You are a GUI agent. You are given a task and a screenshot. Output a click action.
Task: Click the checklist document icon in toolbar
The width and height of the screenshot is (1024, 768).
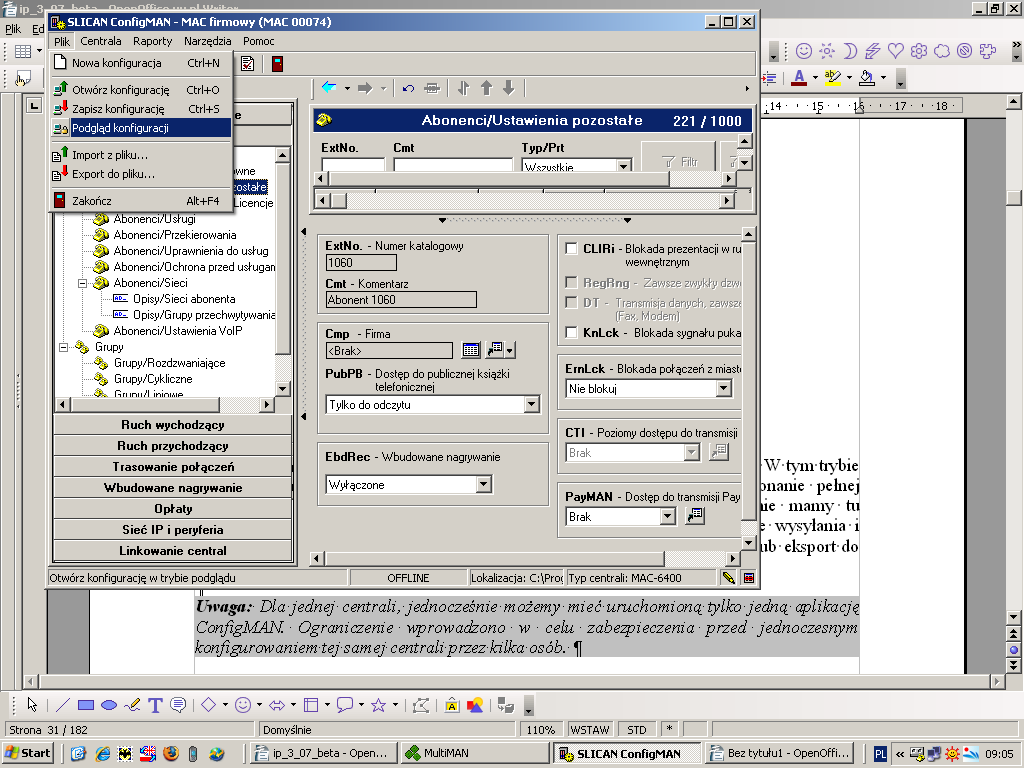coord(248,64)
